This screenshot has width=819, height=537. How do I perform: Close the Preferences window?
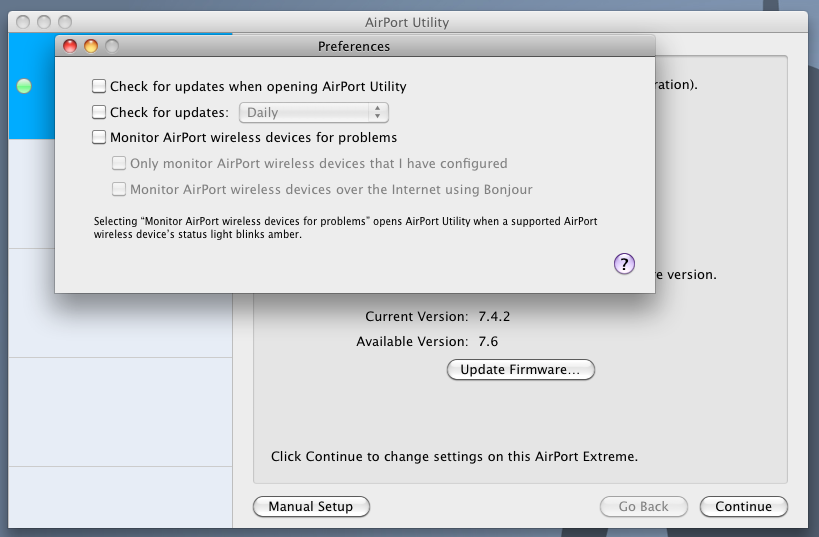pyautogui.click(x=70, y=46)
